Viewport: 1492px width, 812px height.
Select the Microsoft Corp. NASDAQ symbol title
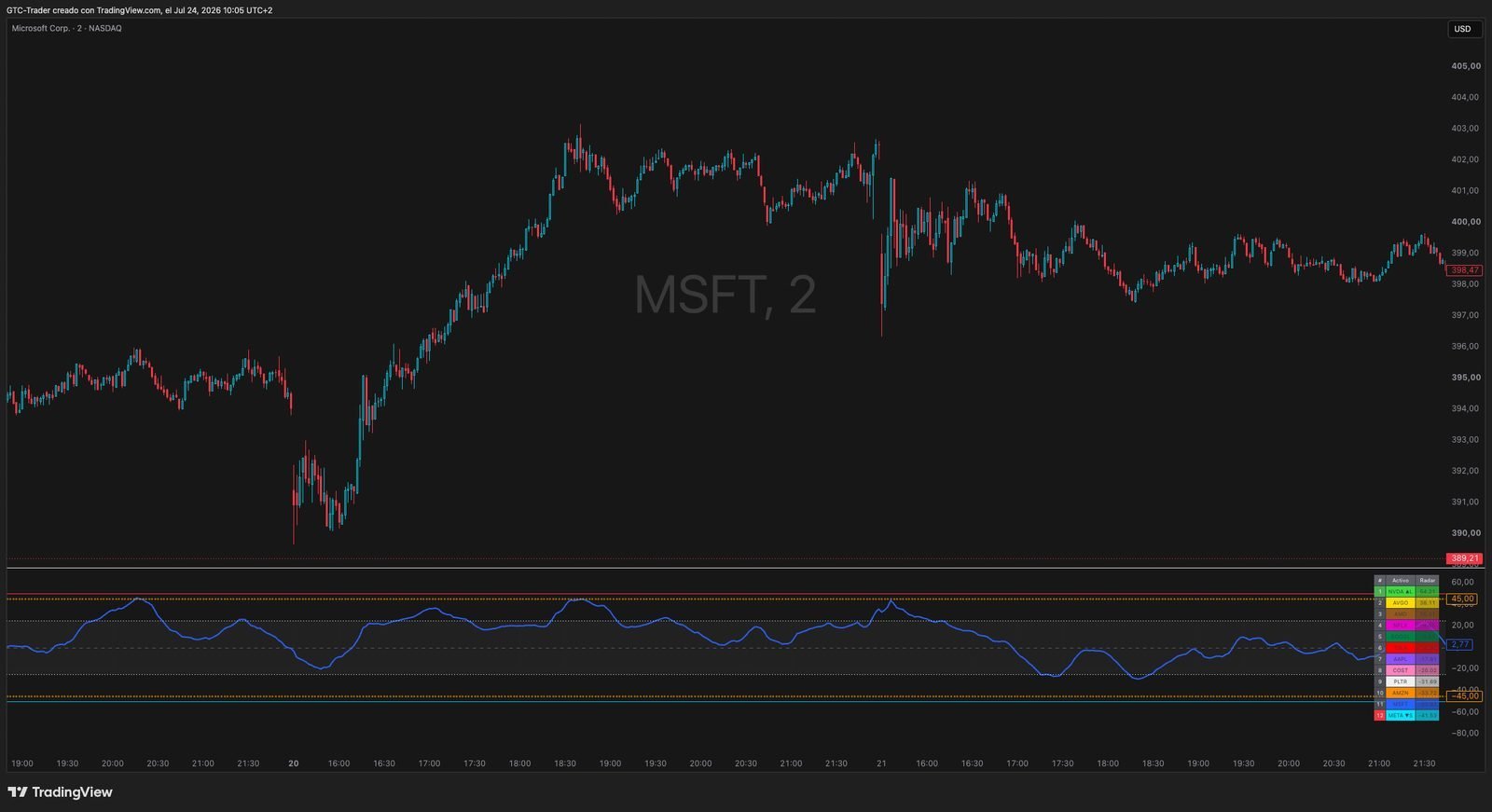click(x=66, y=28)
